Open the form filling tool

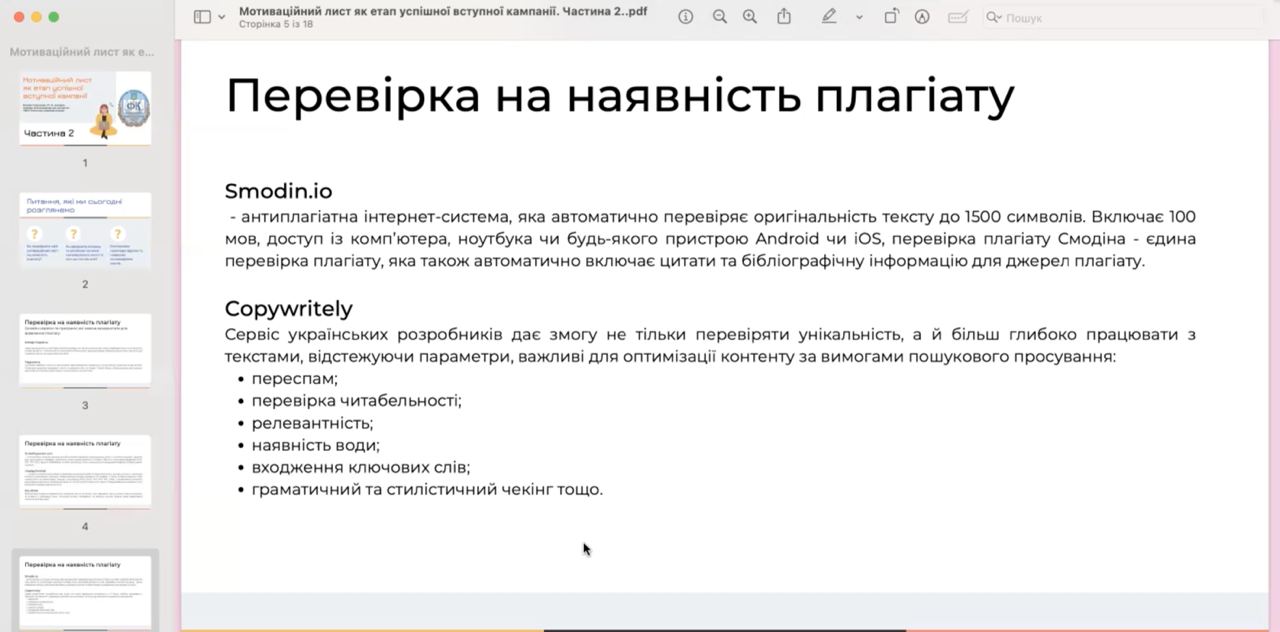pyautogui.click(x=958, y=17)
